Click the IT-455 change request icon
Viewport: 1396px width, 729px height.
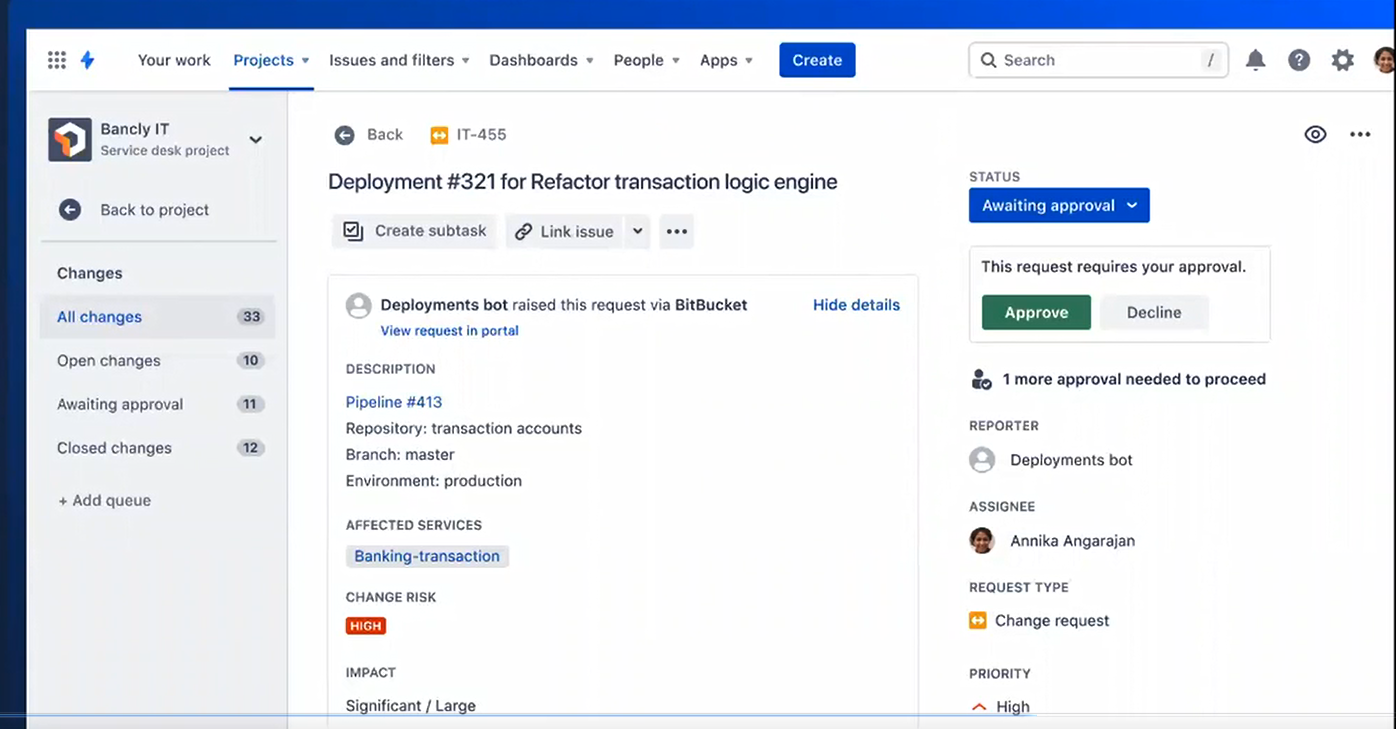click(439, 135)
